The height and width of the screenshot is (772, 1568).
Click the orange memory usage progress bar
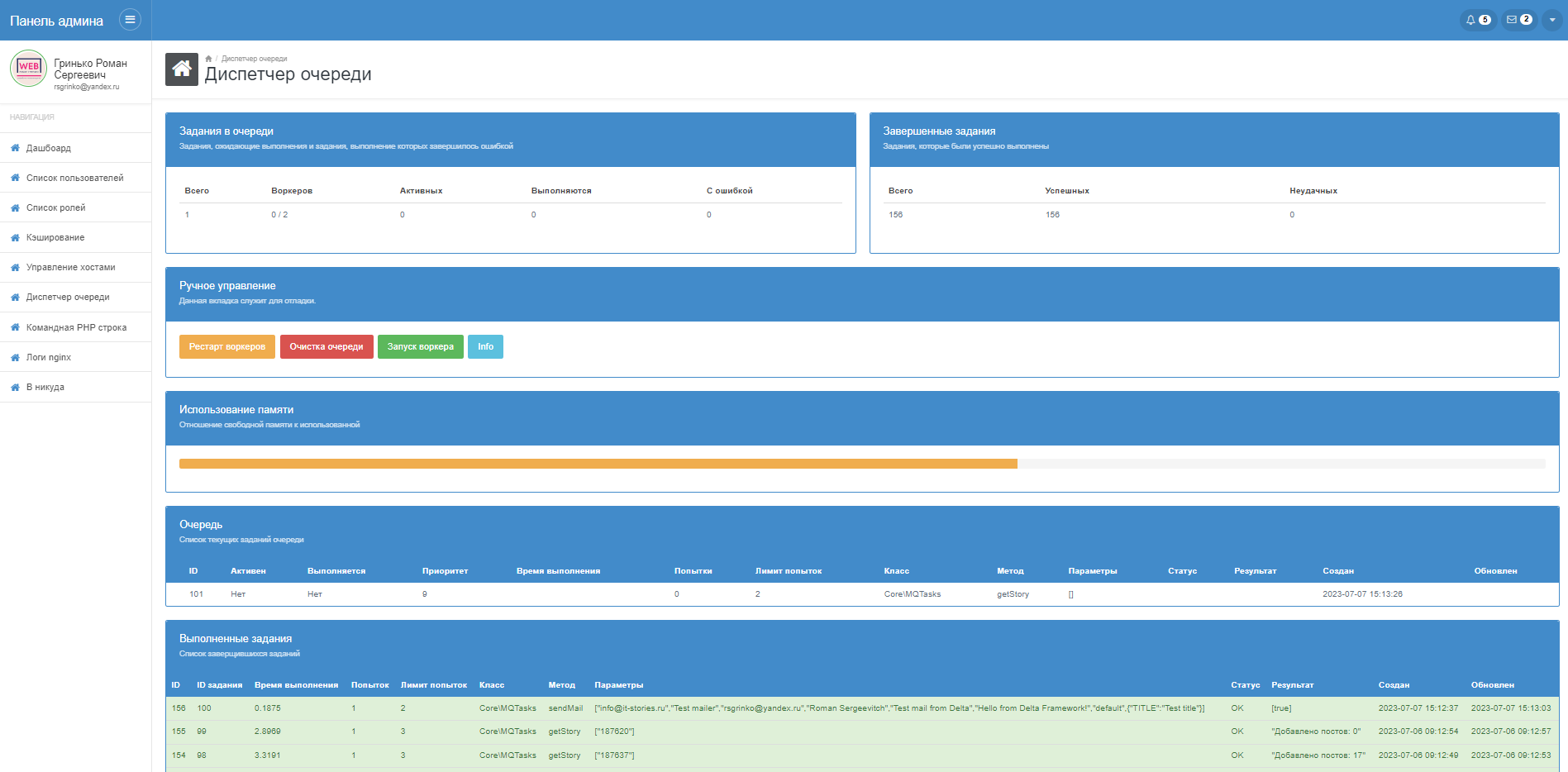[598, 464]
